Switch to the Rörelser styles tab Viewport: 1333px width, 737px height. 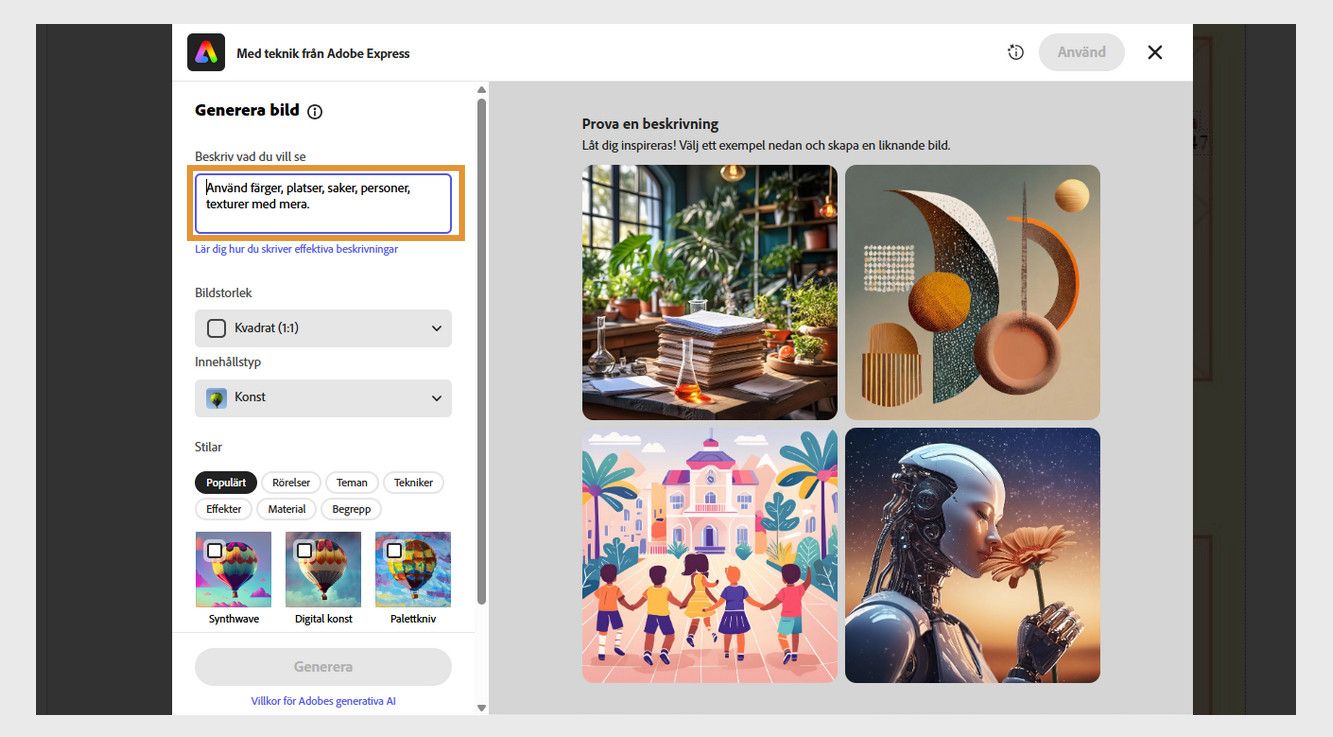(291, 482)
